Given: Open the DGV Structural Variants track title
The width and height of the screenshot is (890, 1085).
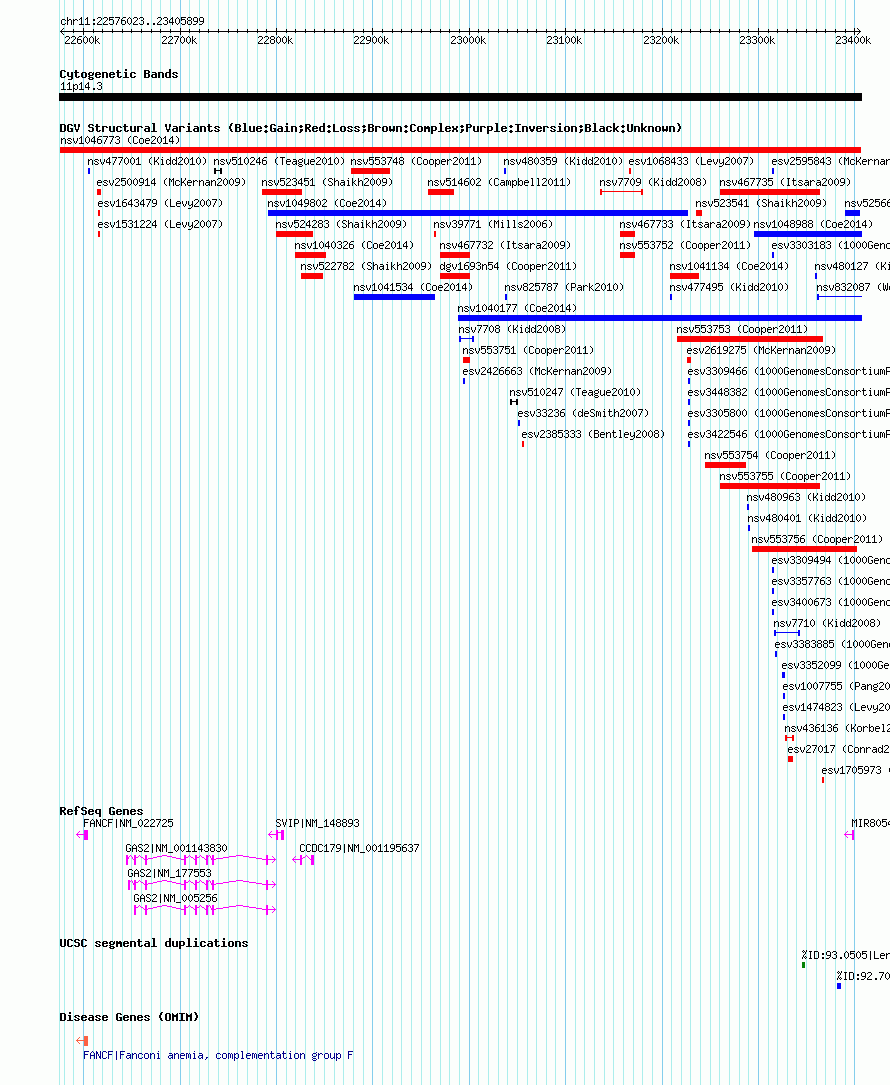Looking at the screenshot, I should (x=370, y=128).
